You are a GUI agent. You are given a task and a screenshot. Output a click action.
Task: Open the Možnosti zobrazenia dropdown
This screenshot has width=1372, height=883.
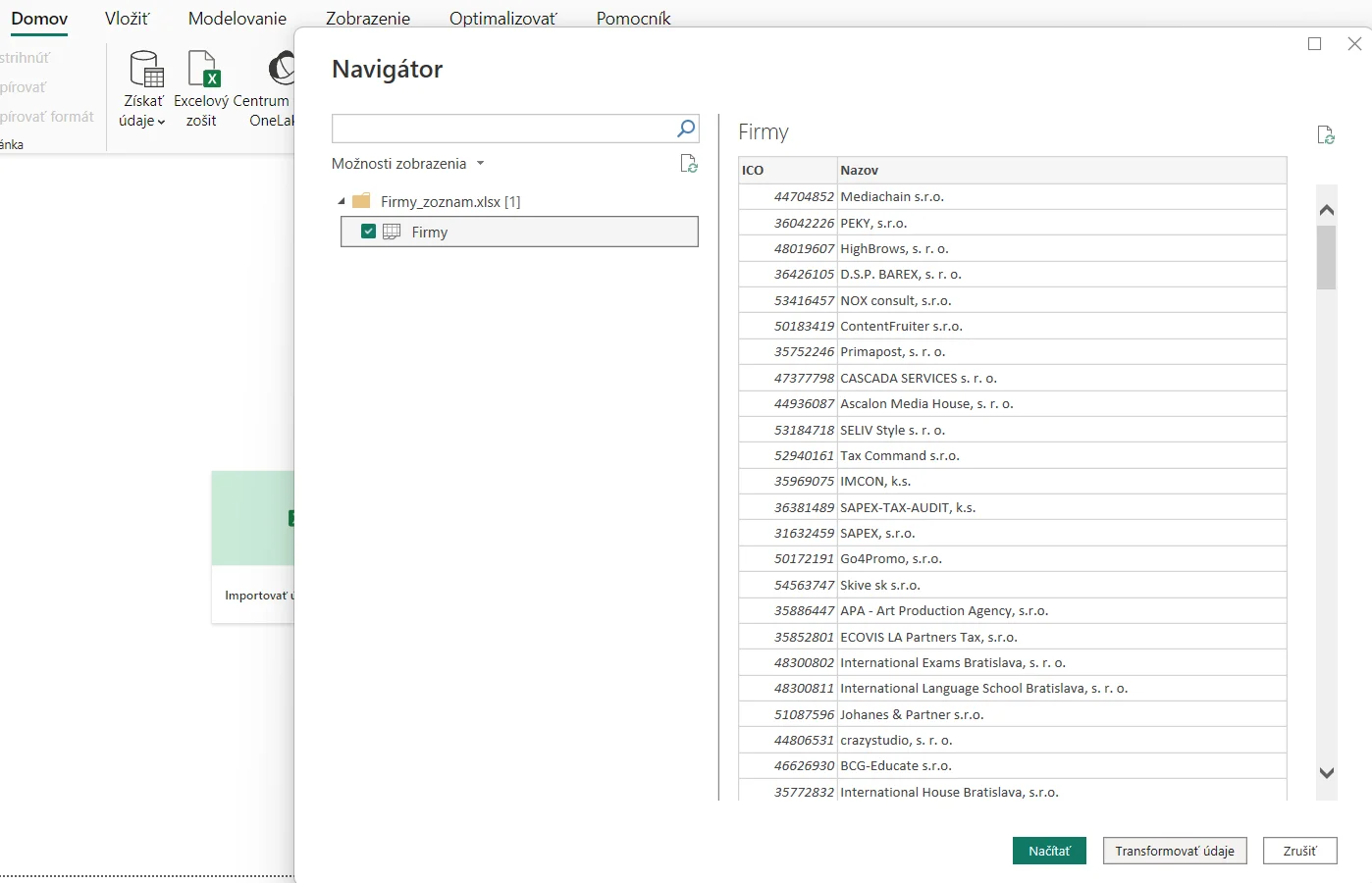tap(408, 164)
